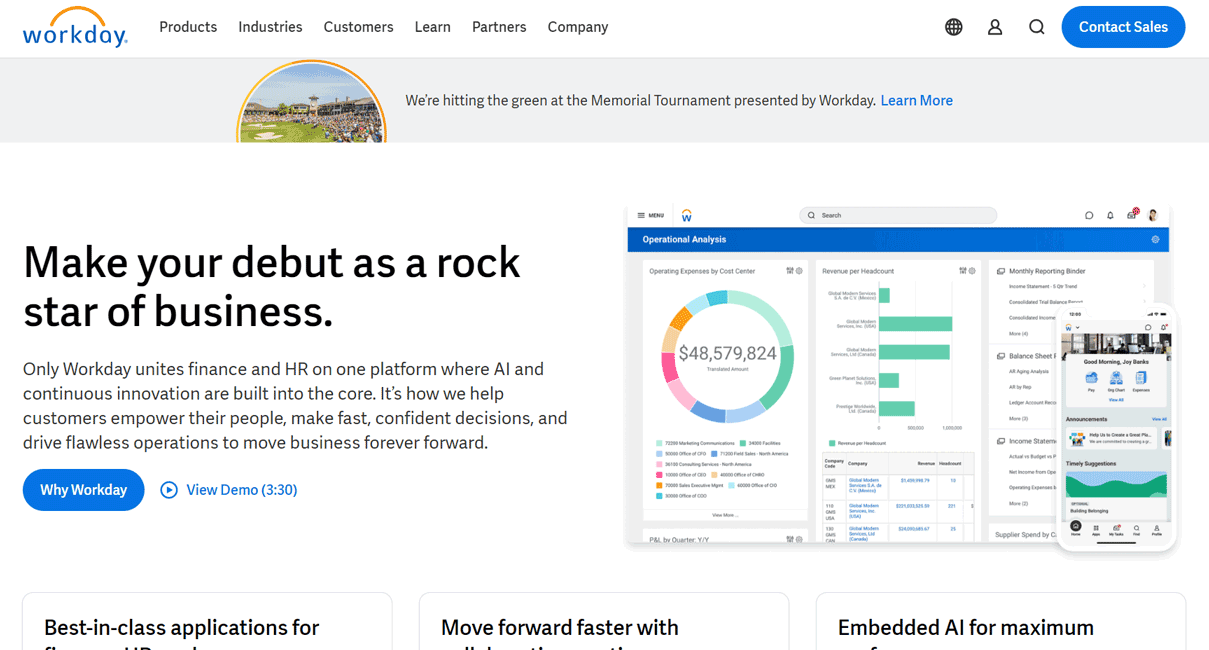This screenshot has height=650, width=1209.
Task: Click the Monthly Reporting Binder item
Action: point(1047,271)
